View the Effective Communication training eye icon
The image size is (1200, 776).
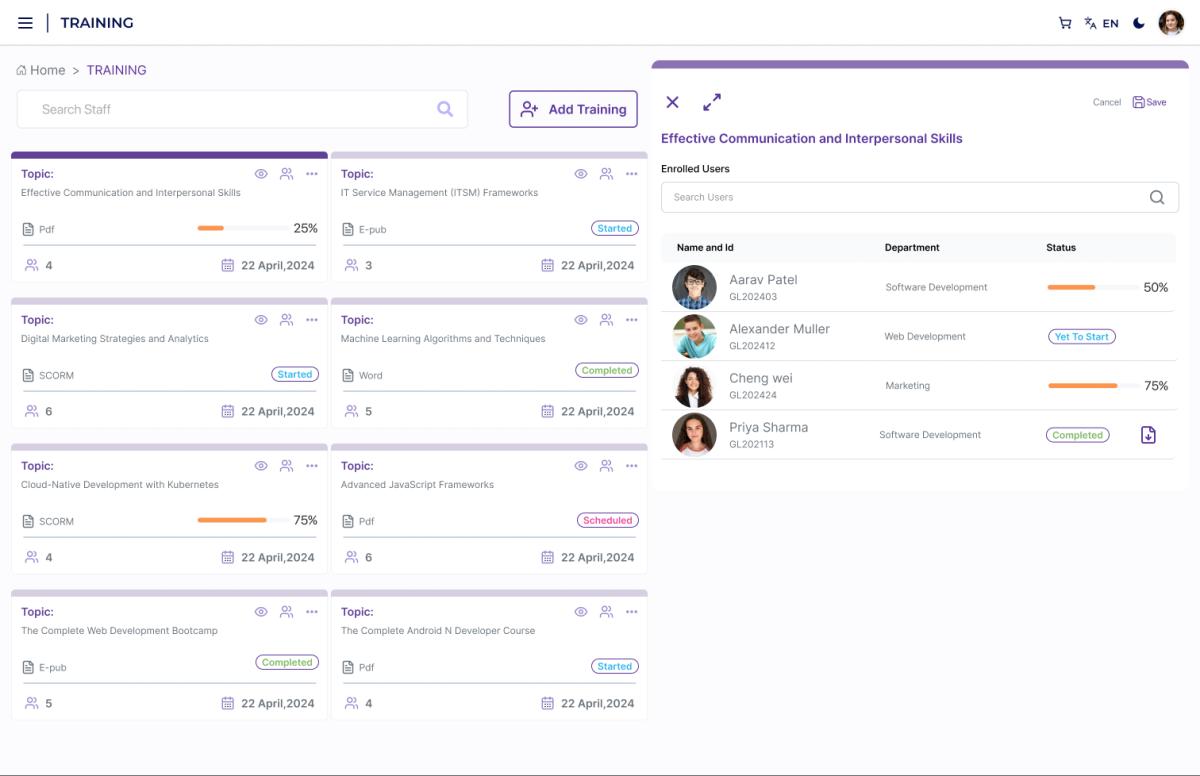261,174
